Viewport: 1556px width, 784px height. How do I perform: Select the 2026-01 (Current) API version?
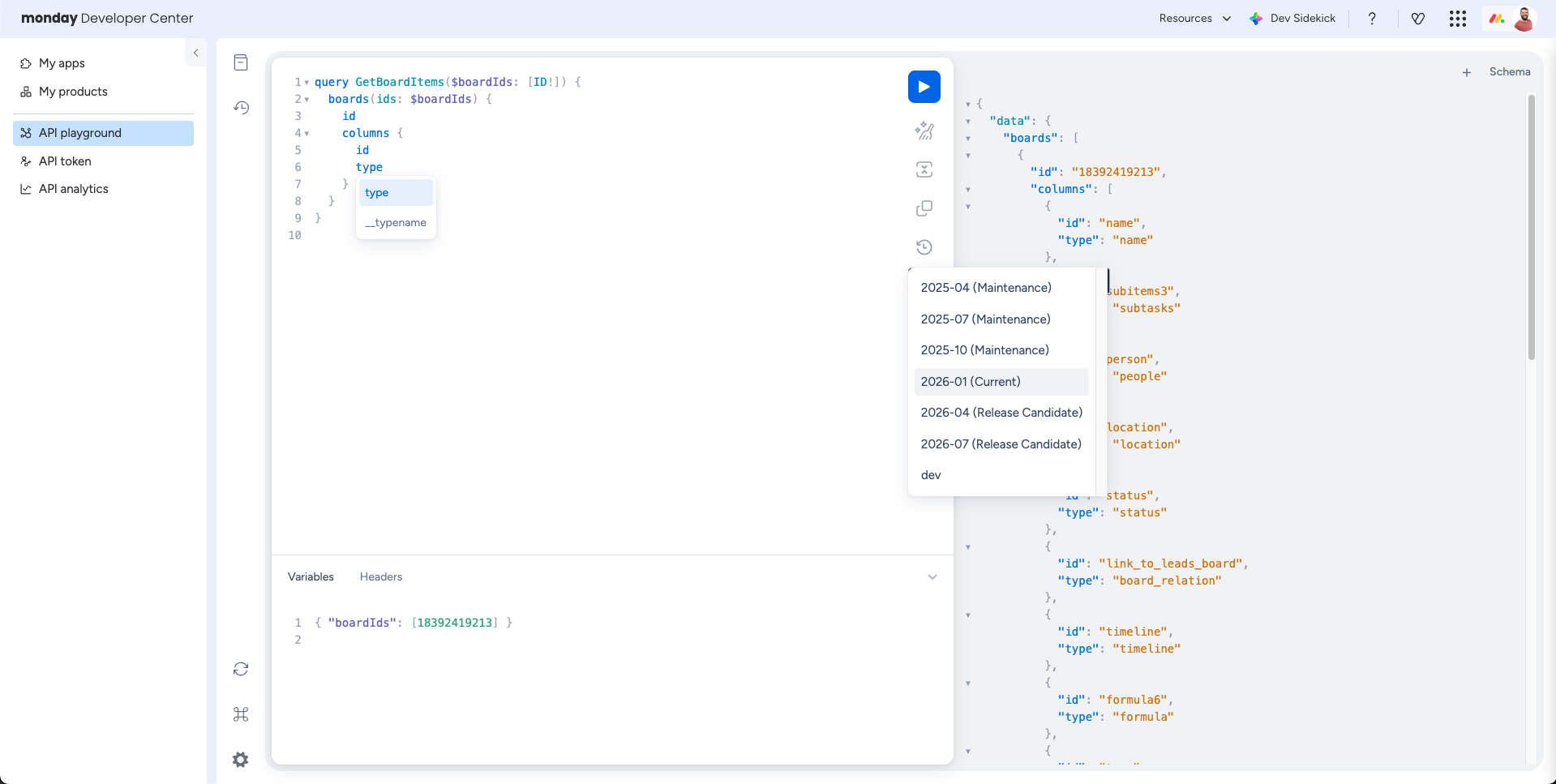click(970, 381)
